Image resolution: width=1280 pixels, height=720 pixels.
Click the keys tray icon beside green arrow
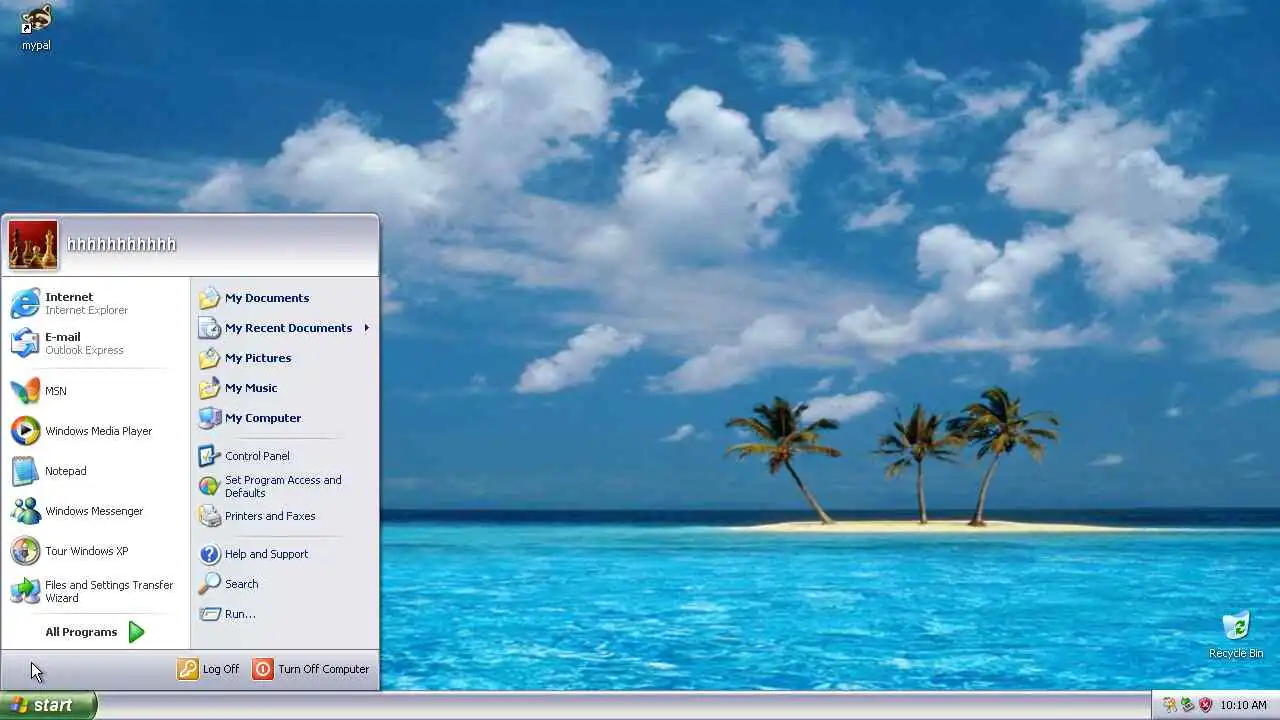coord(1169,705)
